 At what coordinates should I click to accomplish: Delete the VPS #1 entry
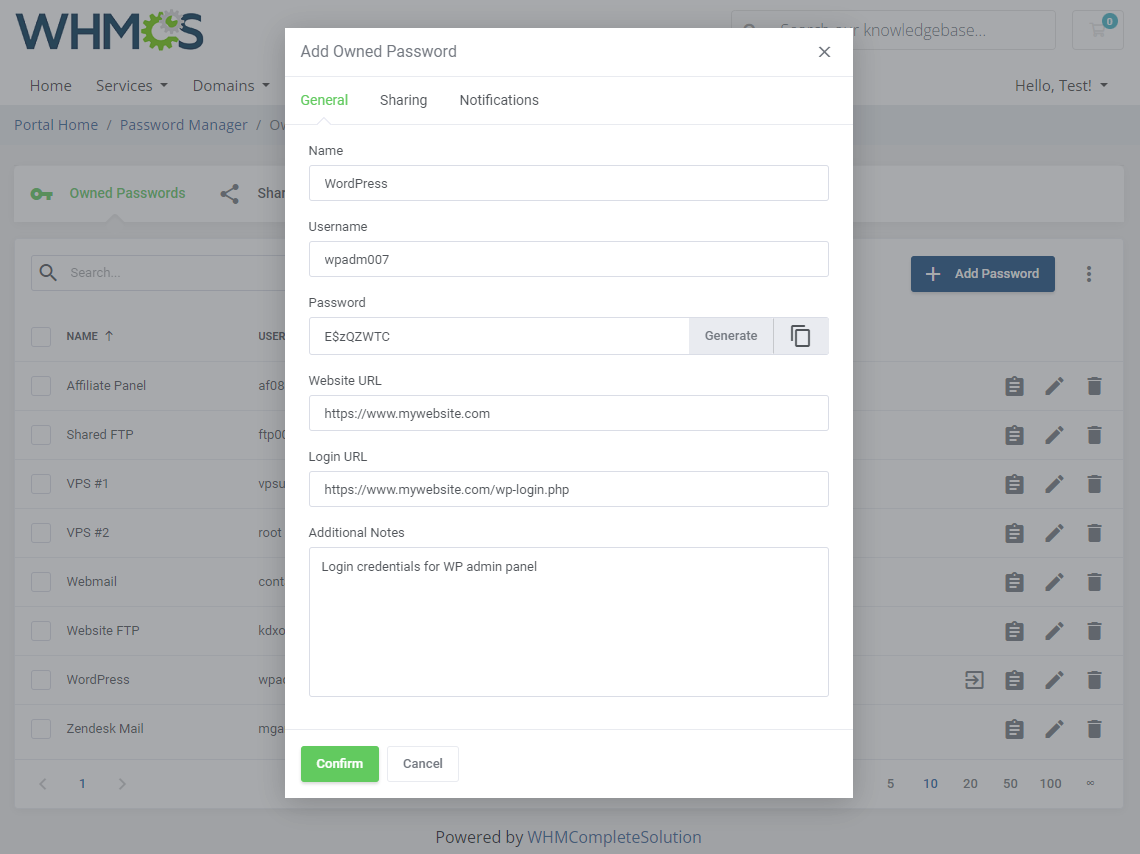1094,484
